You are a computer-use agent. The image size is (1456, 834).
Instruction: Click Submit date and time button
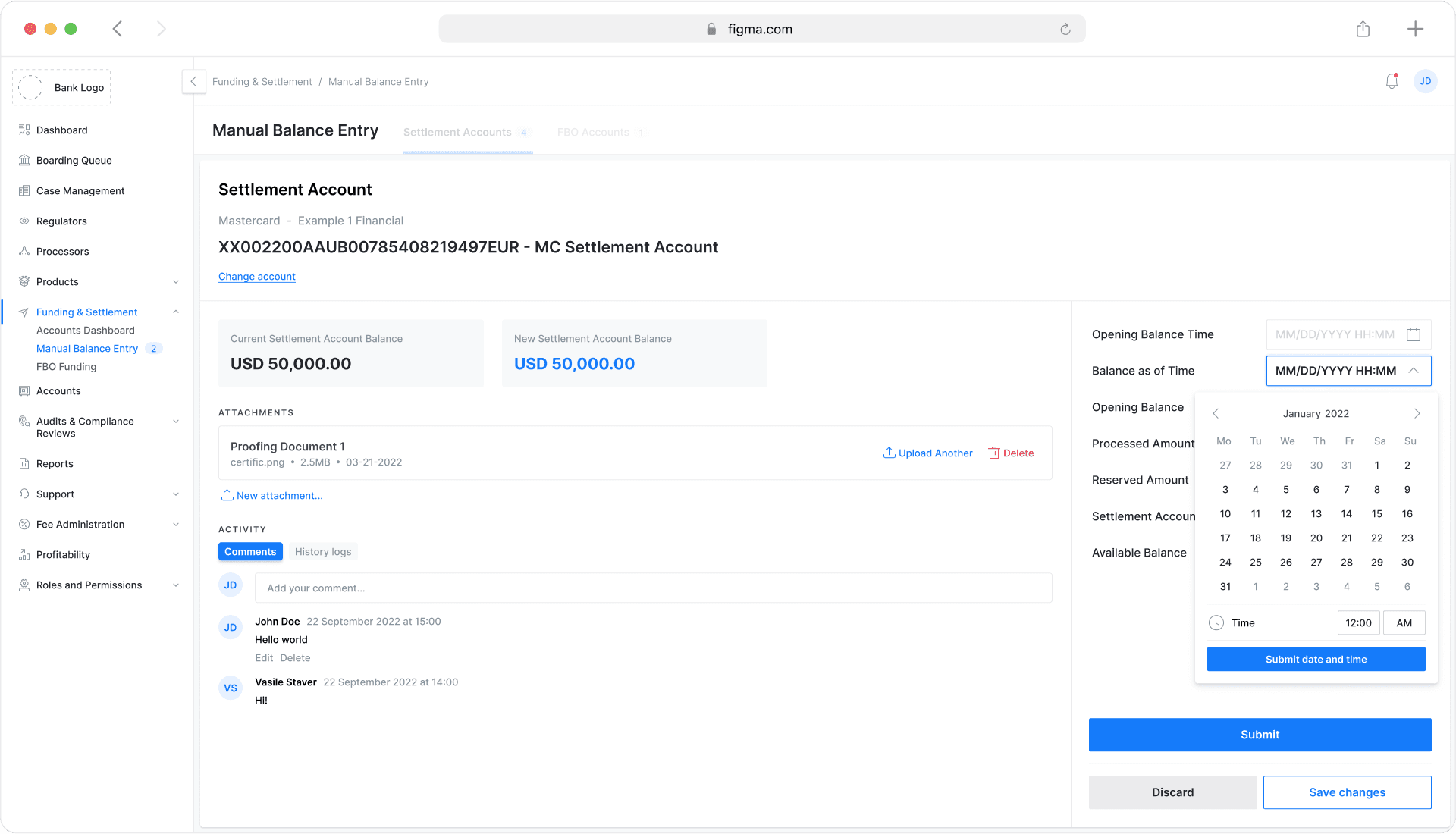click(1316, 659)
